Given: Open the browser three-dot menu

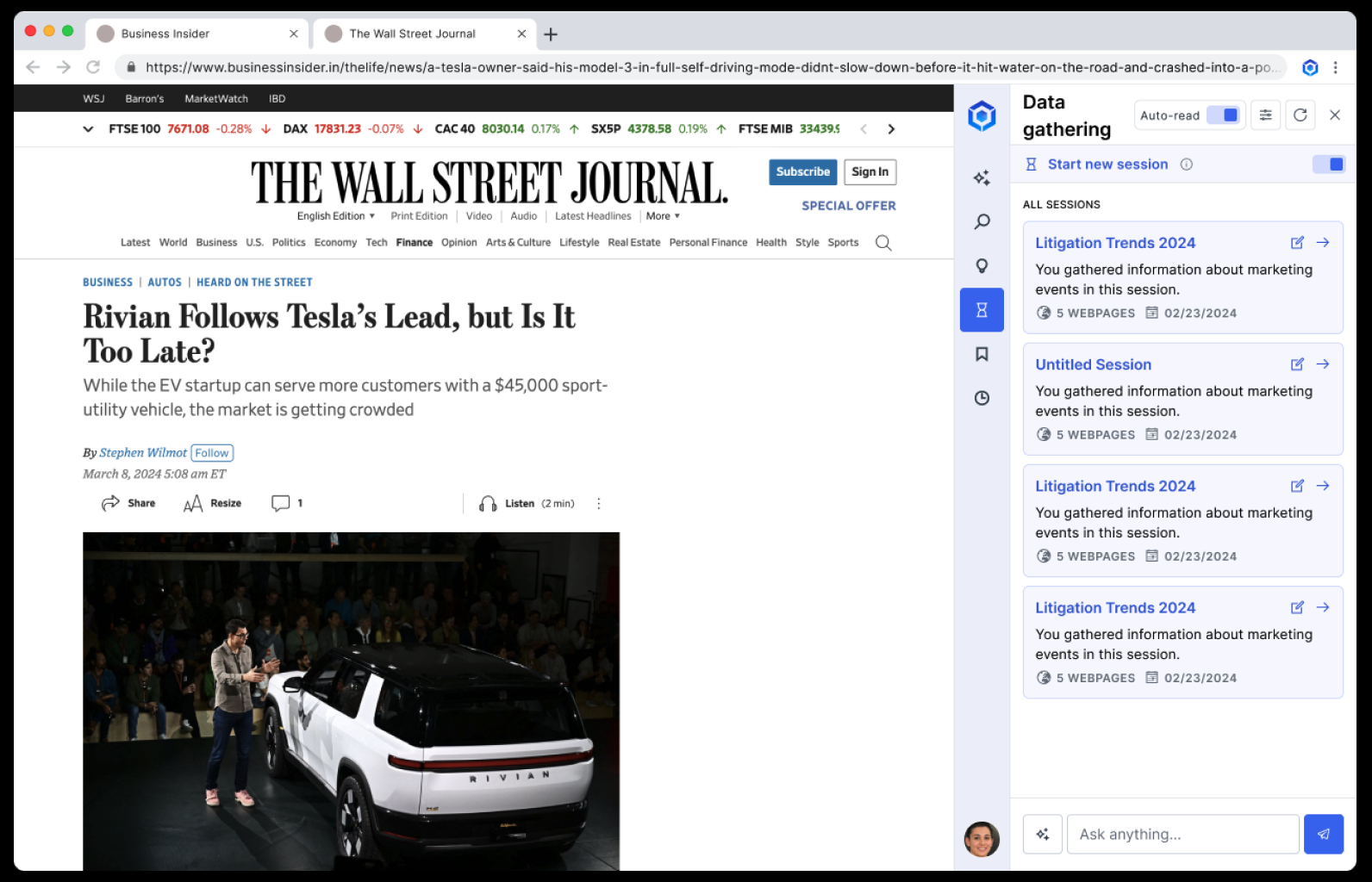Looking at the screenshot, I should (x=1336, y=68).
